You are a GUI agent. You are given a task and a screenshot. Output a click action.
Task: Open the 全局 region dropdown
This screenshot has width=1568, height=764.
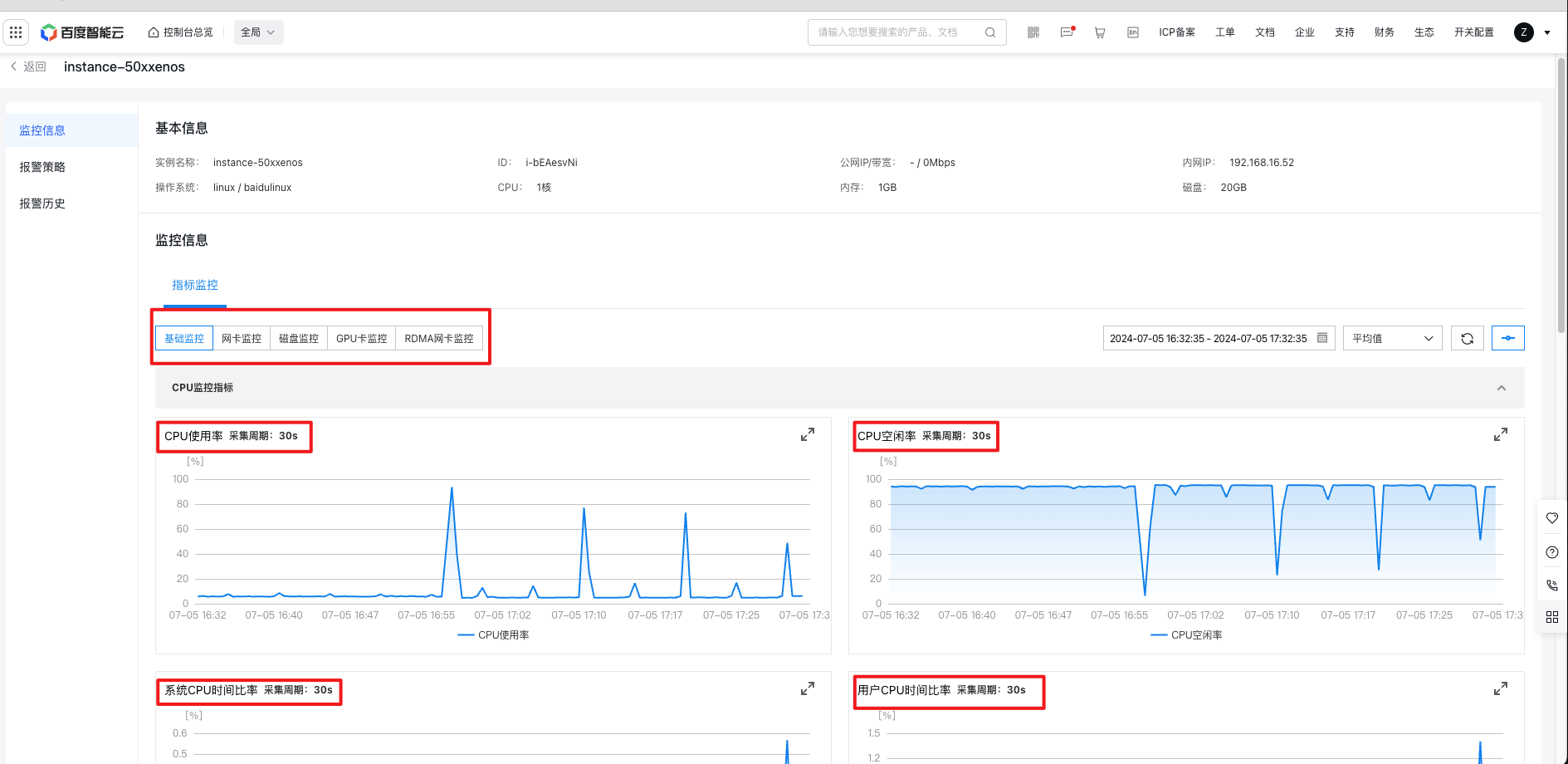[x=258, y=32]
